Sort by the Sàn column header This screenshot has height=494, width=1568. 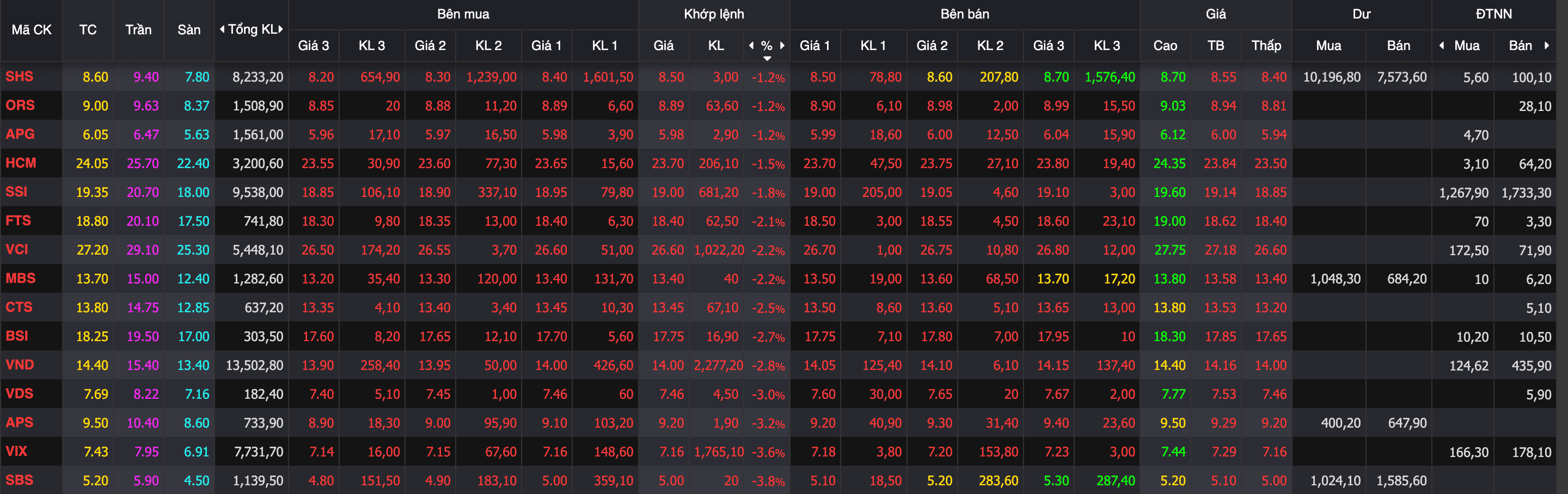189,30
